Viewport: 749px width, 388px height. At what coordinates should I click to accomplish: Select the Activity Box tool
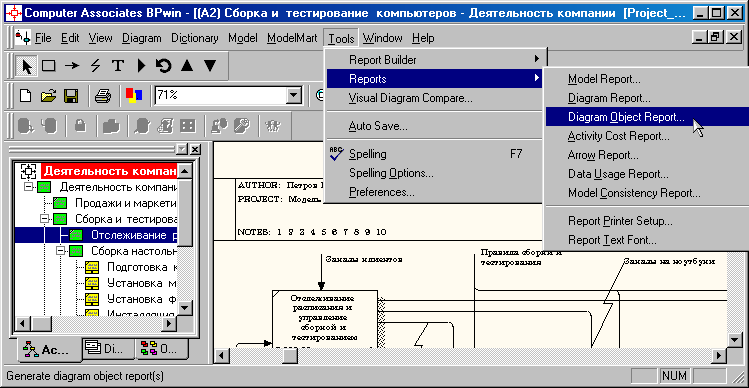pyautogui.click(x=49, y=66)
